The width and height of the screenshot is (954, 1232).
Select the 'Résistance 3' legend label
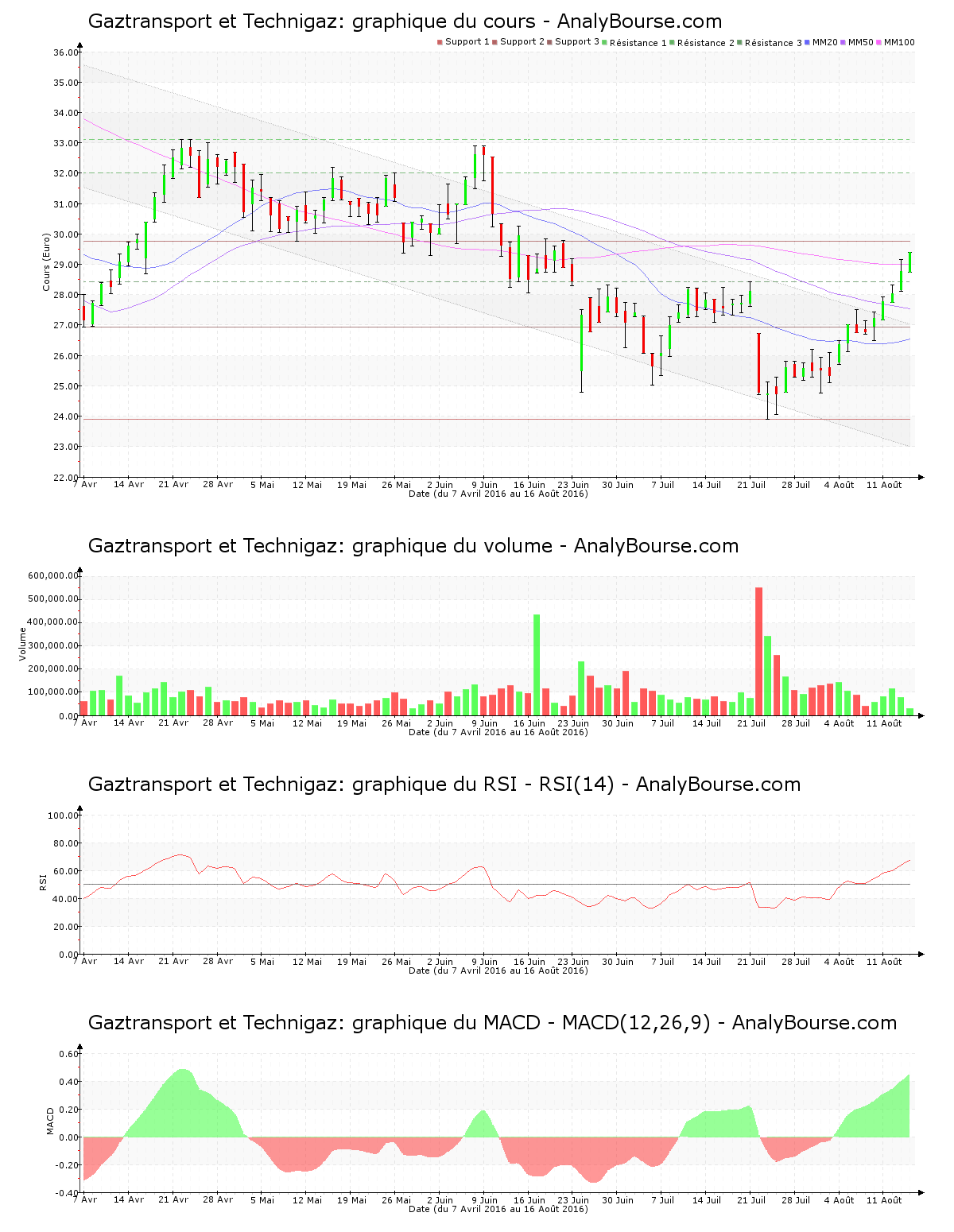[x=774, y=42]
